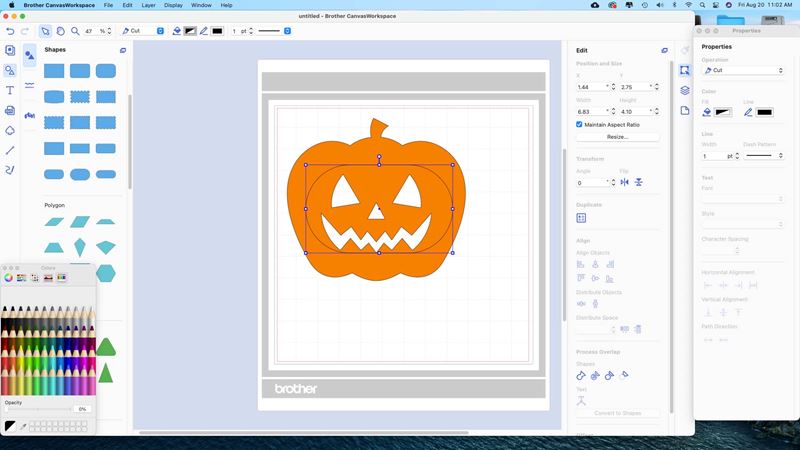The image size is (800, 450).
Task: Click the flip horizontal icon under Transform
Action: pyautogui.click(x=624, y=182)
